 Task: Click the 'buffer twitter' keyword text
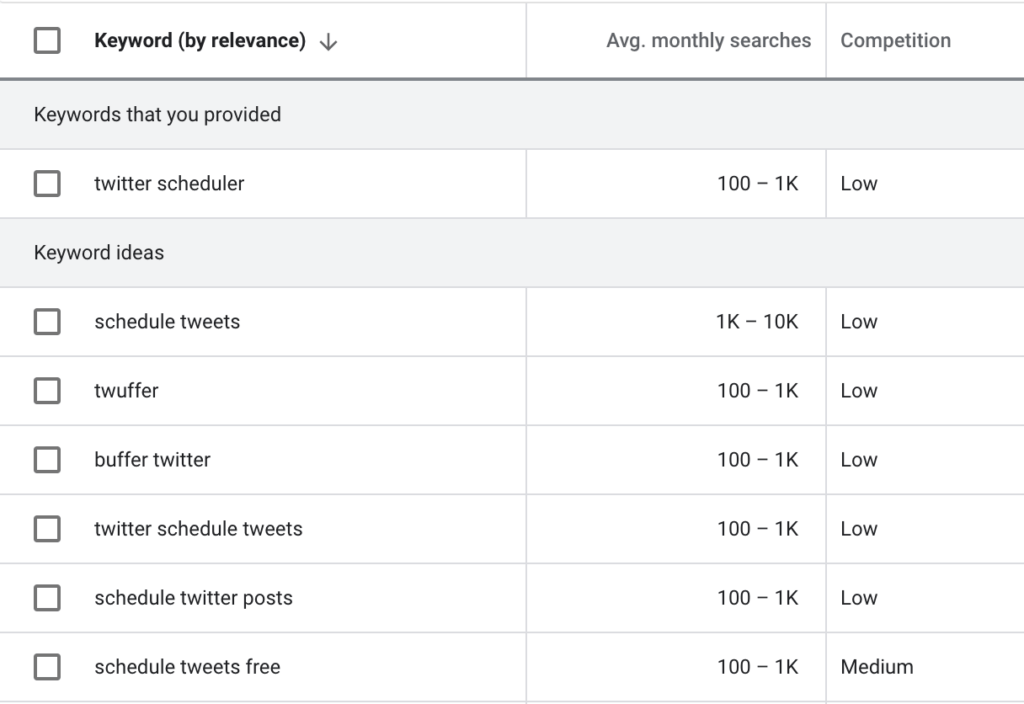coord(152,460)
